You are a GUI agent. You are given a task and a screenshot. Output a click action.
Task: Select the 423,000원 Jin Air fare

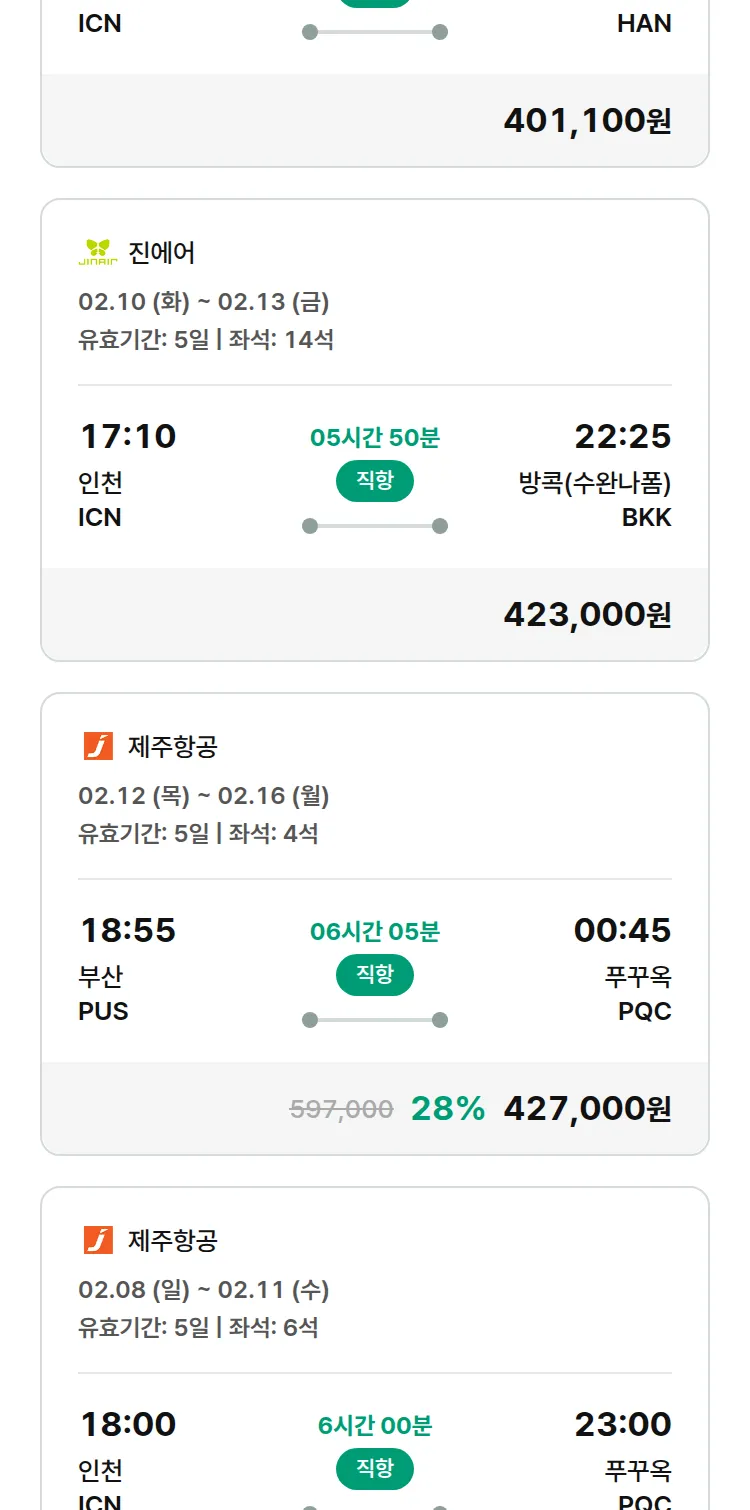coord(587,615)
